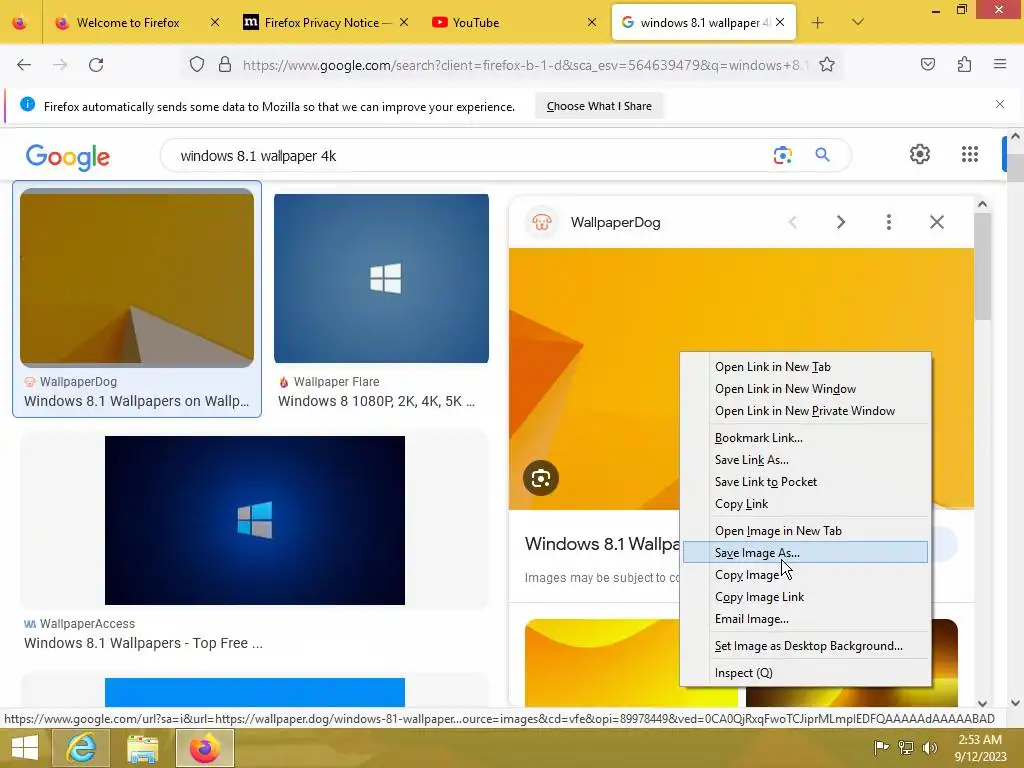Click the page scrollbar up arrow
The width and height of the screenshot is (1024, 768).
pos(1015,136)
